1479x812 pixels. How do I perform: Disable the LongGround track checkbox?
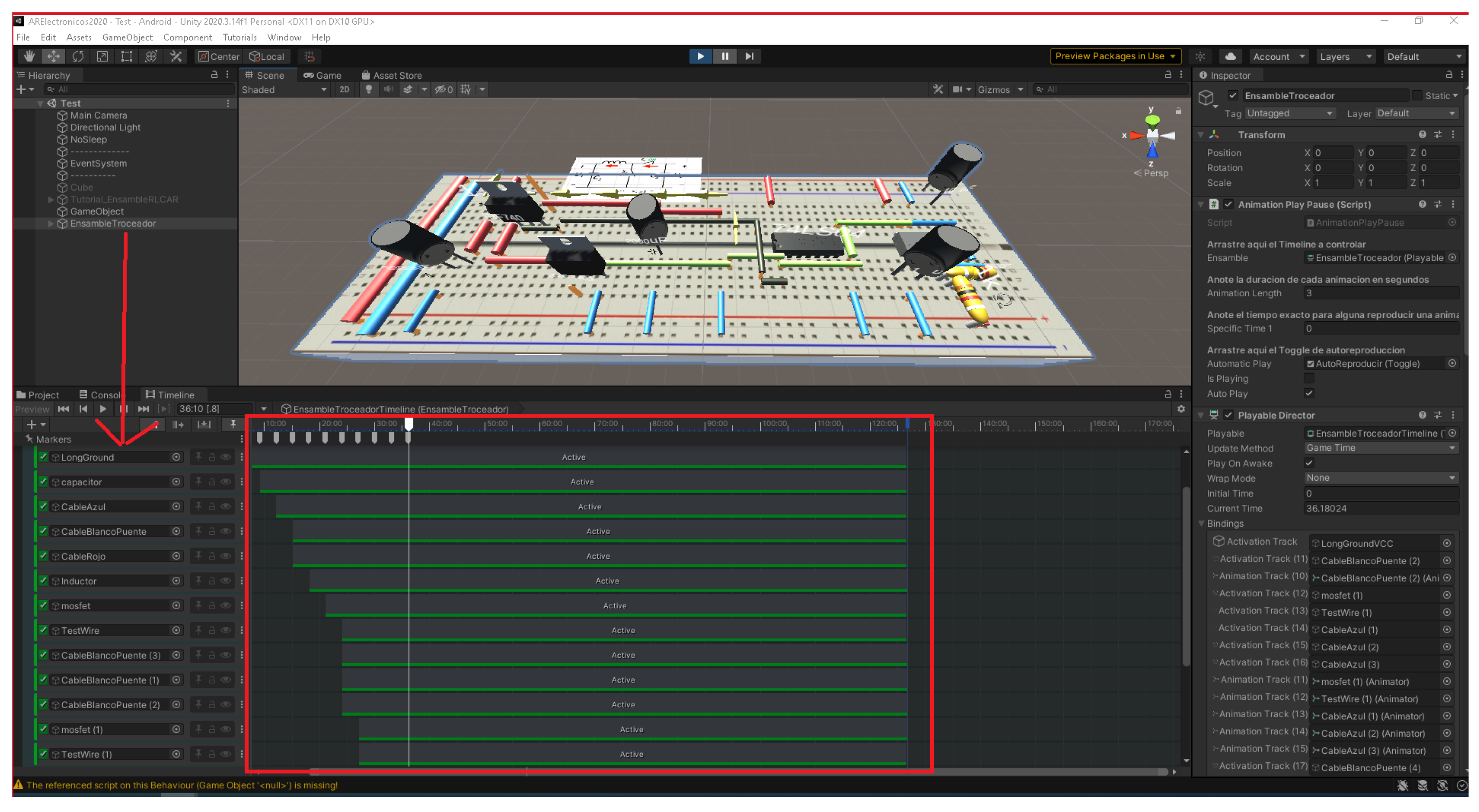(x=44, y=457)
